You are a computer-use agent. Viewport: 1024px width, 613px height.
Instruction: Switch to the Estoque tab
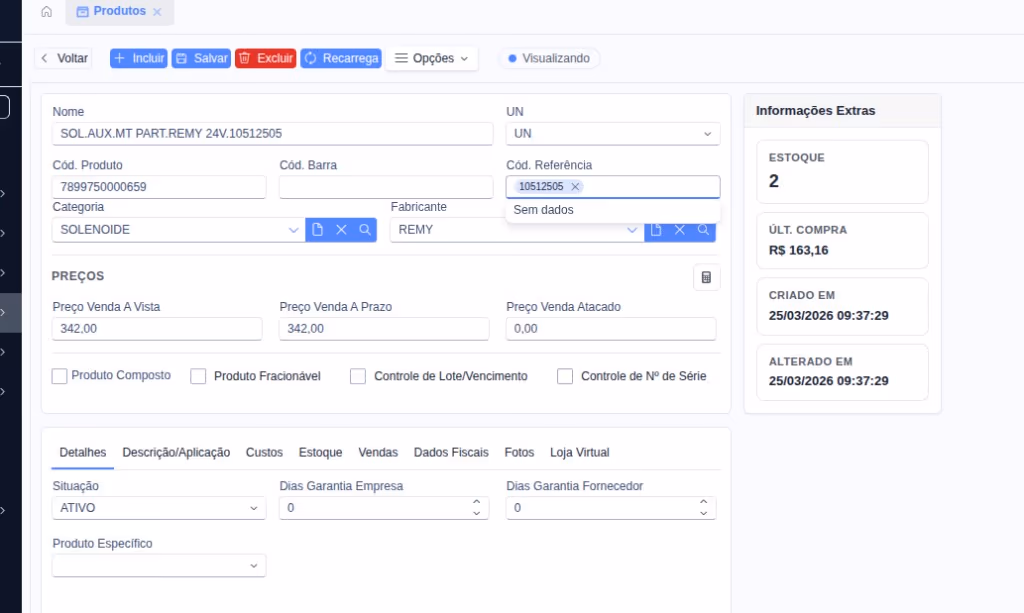[x=321, y=452]
